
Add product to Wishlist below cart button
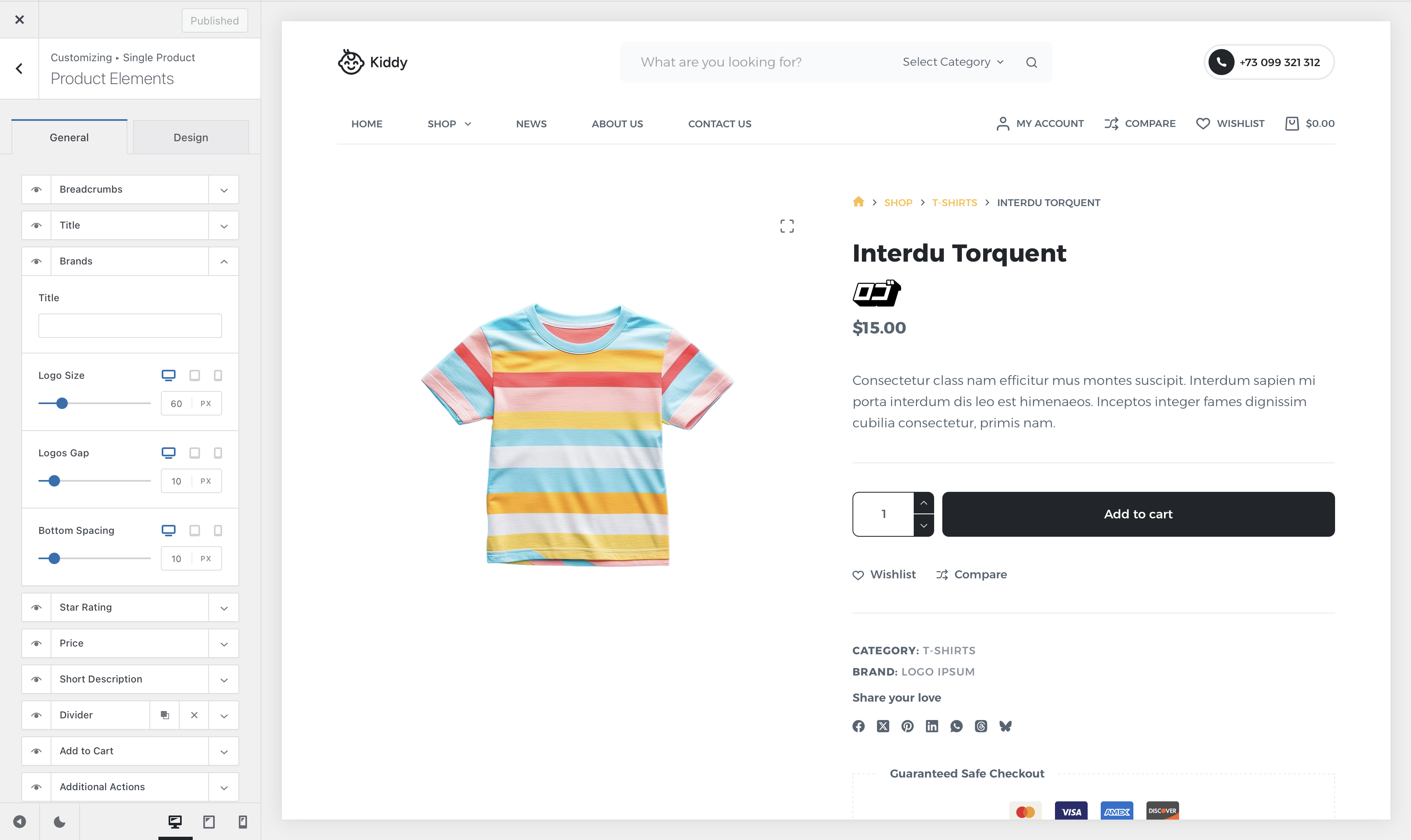[x=884, y=575]
